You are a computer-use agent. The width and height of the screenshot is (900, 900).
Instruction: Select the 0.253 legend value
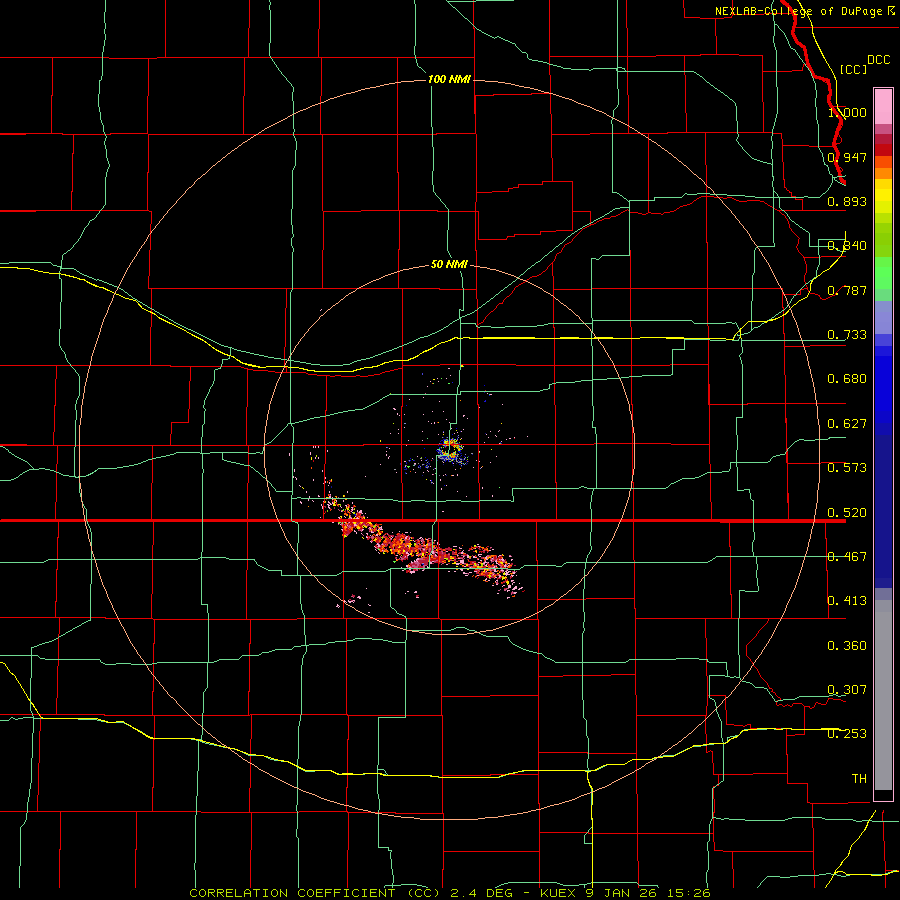pos(847,734)
